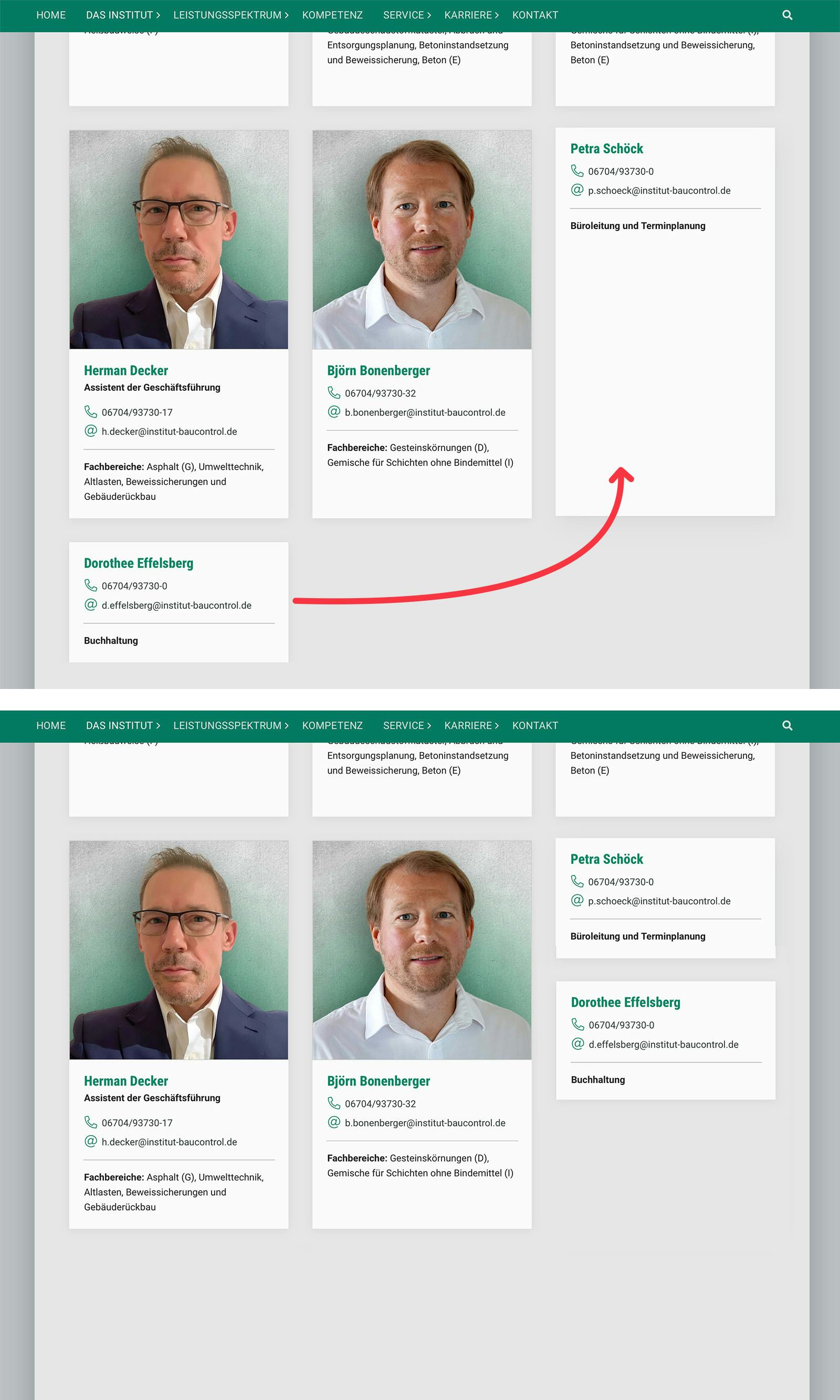The width and height of the screenshot is (840, 1400).
Task: Select KOMPETENZ in the lower navigation bar
Action: pos(332,726)
